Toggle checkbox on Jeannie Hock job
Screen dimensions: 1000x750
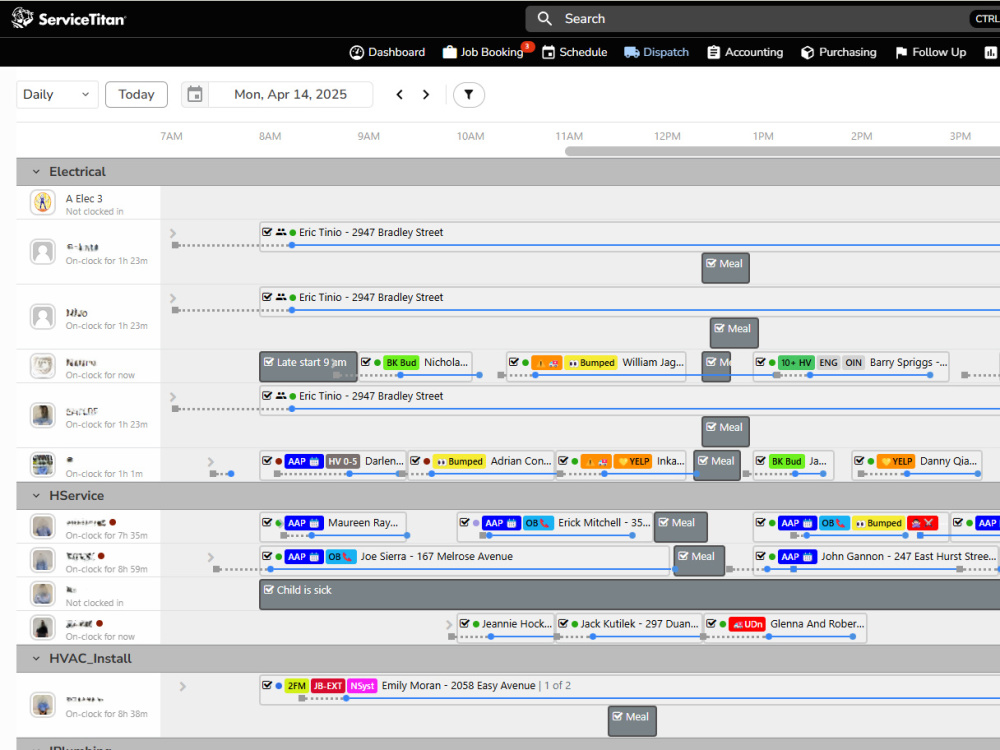tap(465, 624)
